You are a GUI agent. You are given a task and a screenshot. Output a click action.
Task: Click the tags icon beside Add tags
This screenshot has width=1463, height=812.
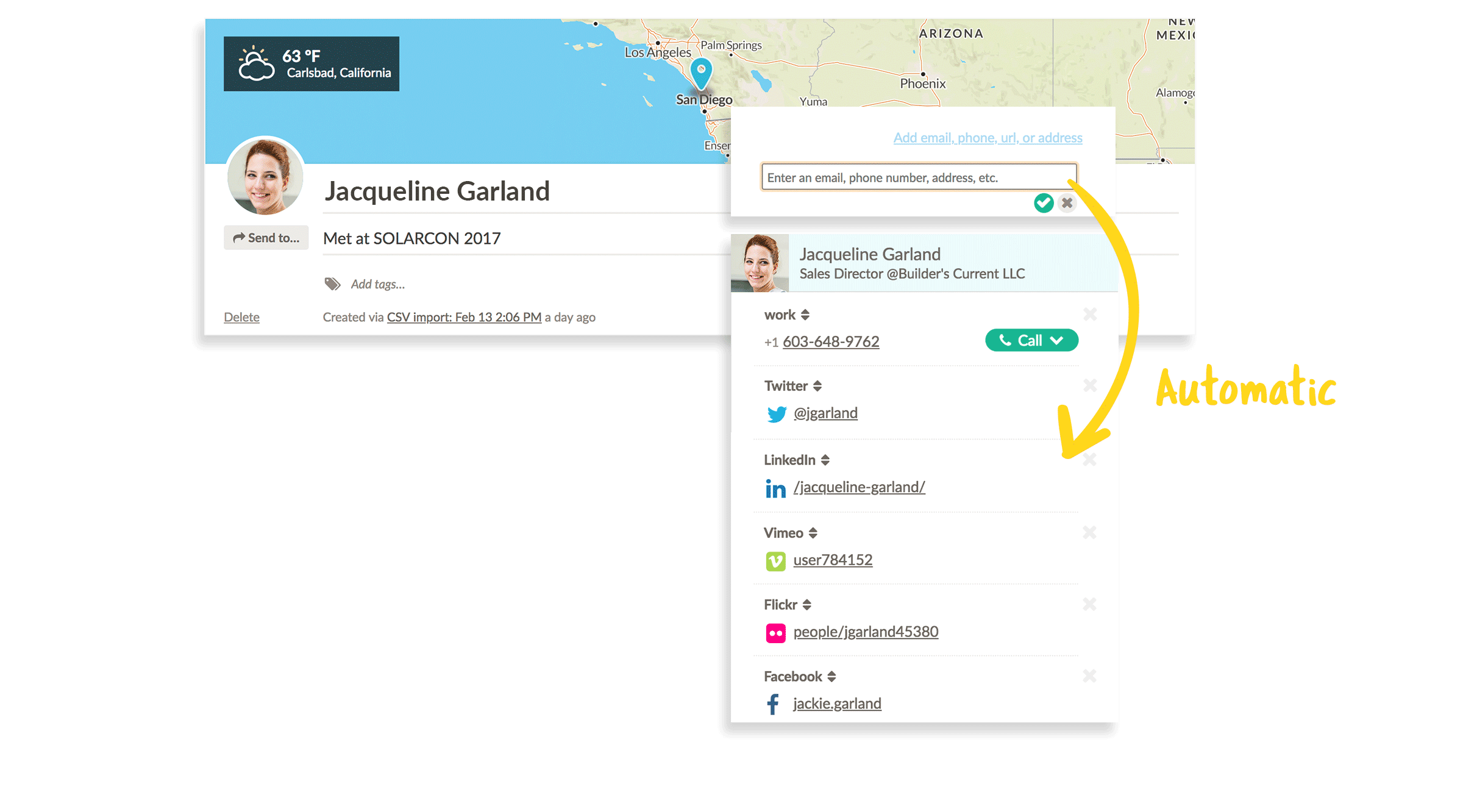coord(332,284)
